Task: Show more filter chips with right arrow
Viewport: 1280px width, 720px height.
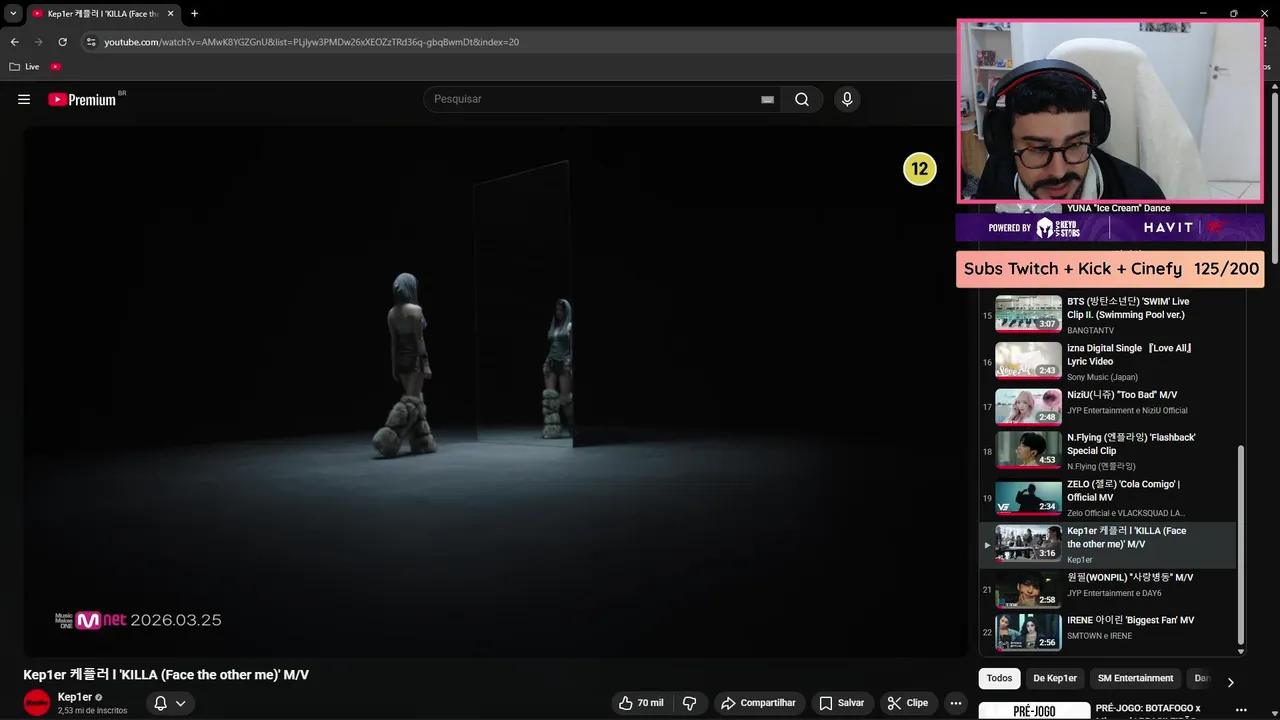Action: (1230, 681)
